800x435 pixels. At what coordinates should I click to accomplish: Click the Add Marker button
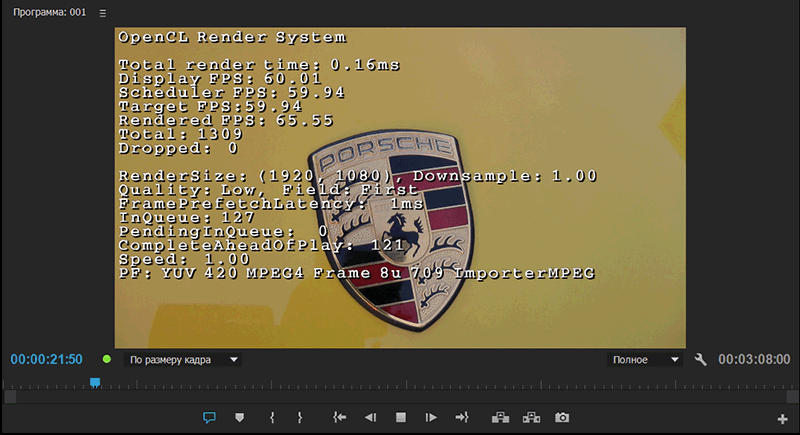[239, 418]
